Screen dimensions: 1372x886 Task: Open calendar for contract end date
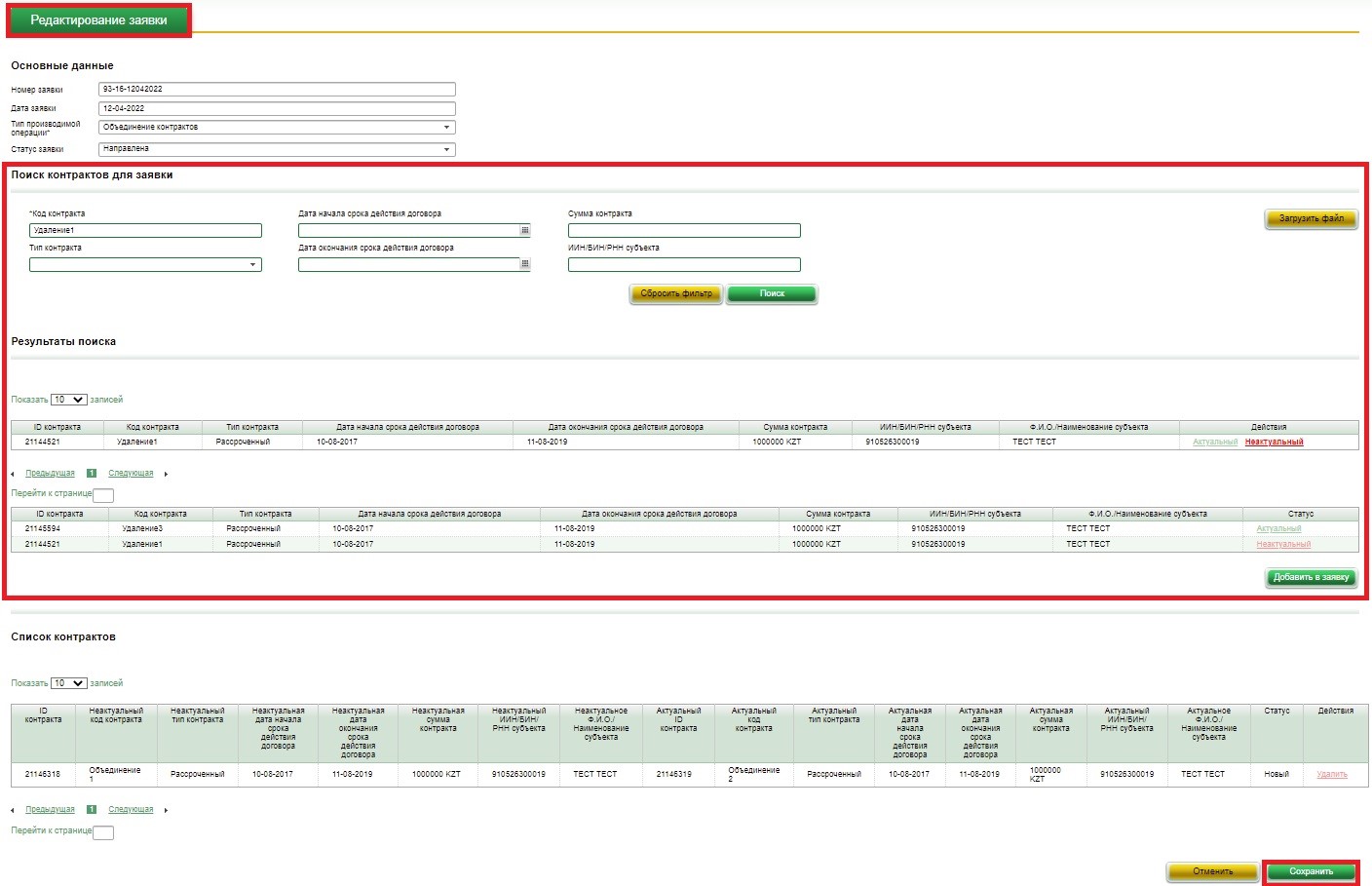pyautogui.click(x=524, y=264)
